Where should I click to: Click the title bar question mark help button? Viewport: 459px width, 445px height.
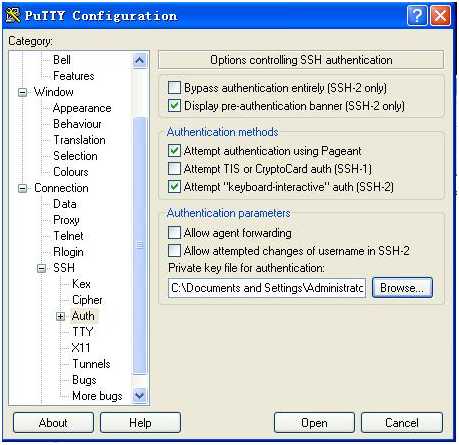point(417,15)
